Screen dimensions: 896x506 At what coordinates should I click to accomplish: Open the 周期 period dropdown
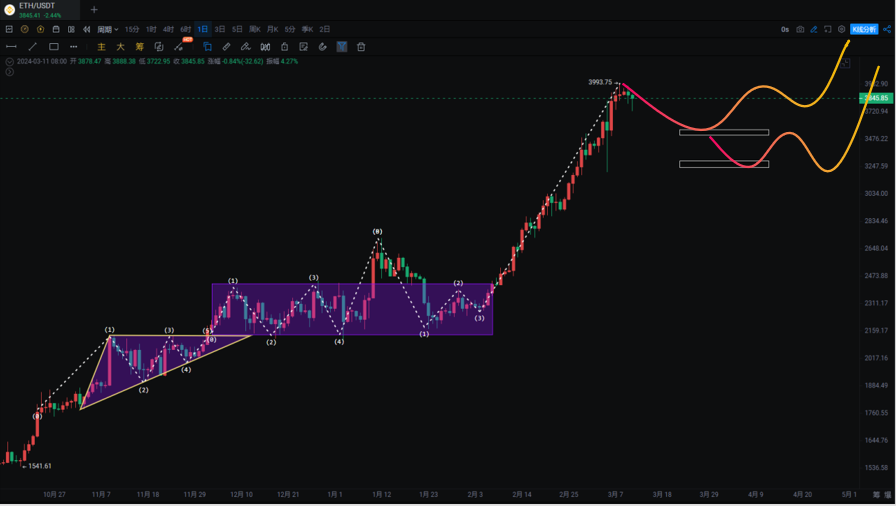click(x=107, y=29)
